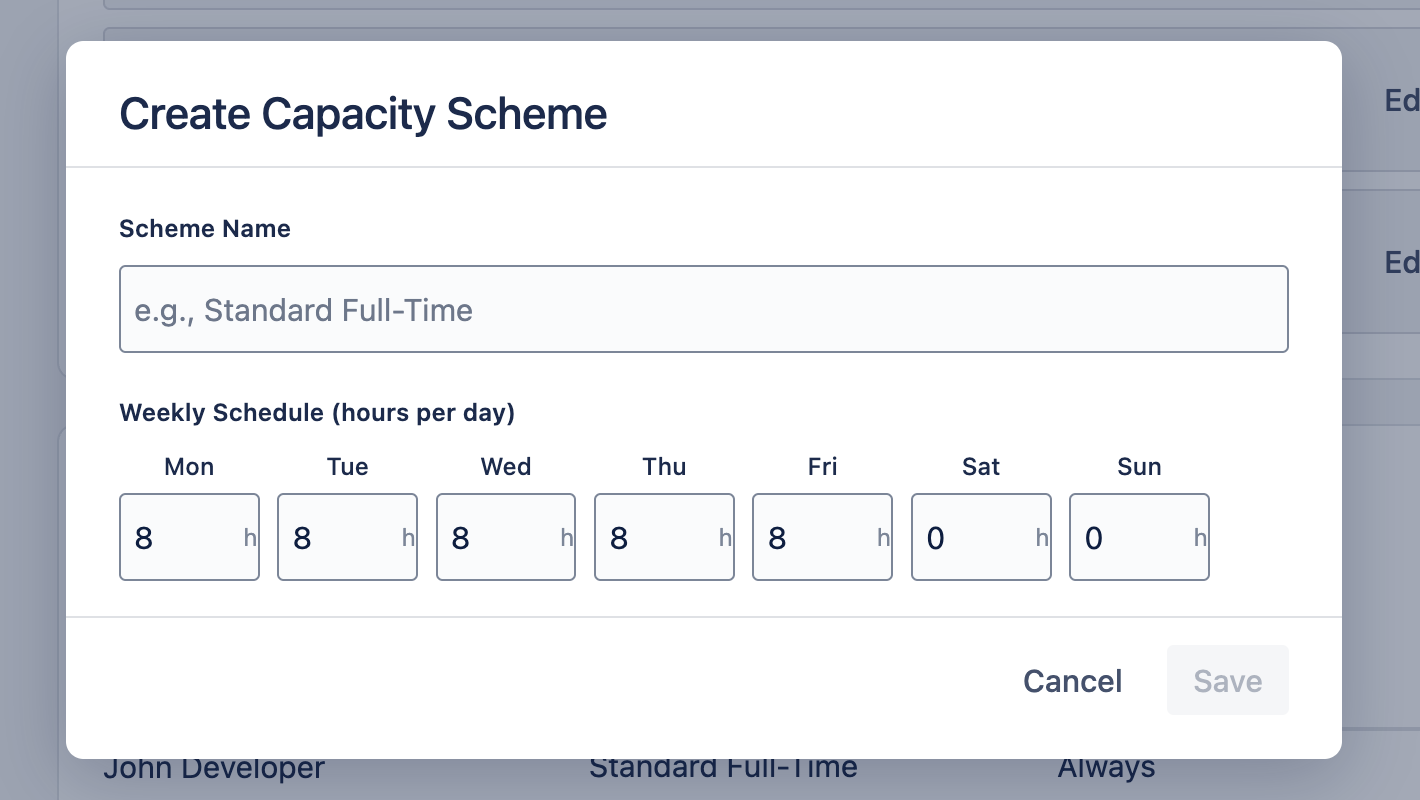
Task: Select the John Developer row
Action: point(214,767)
